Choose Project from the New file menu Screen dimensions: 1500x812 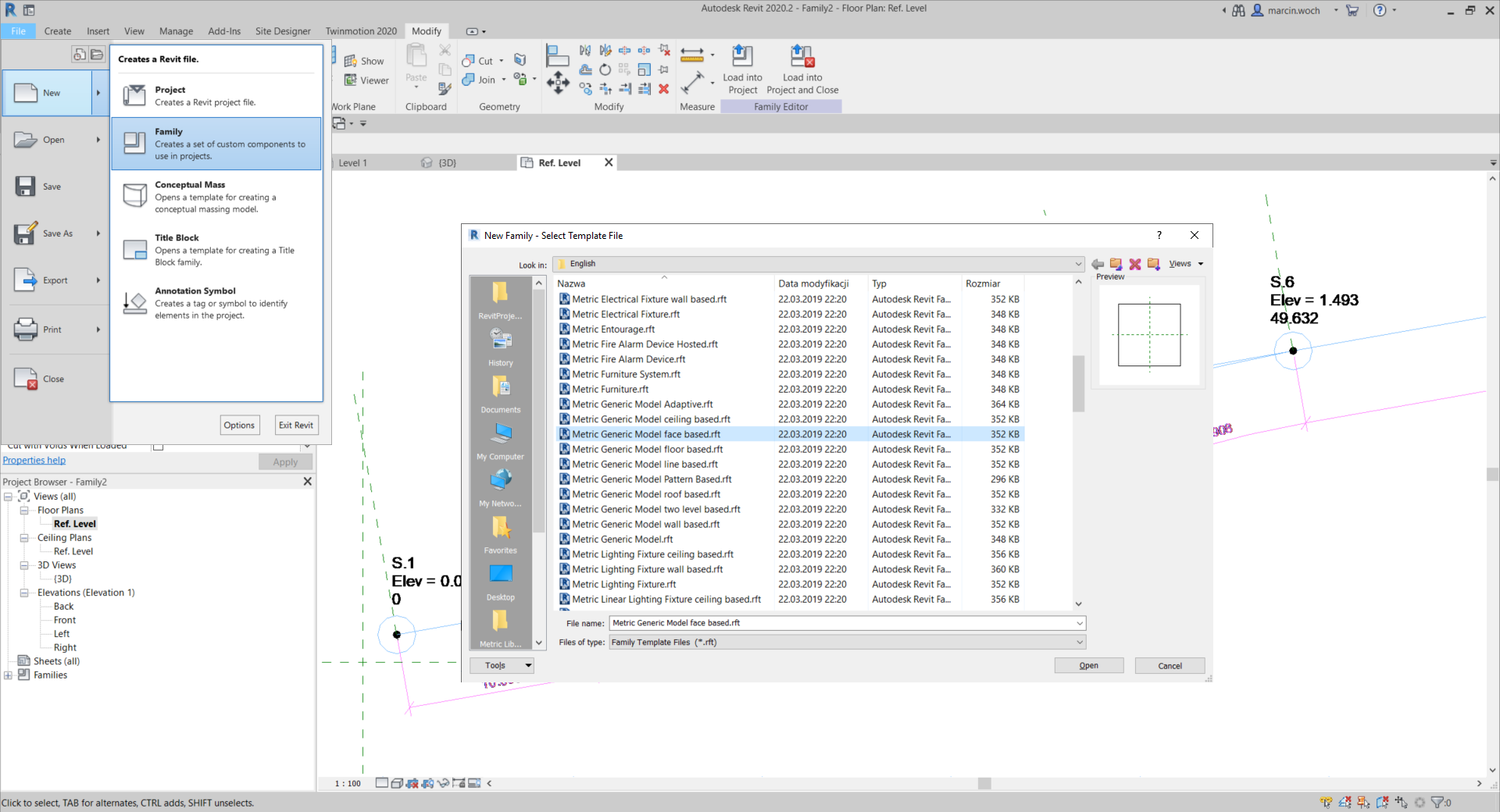point(216,96)
